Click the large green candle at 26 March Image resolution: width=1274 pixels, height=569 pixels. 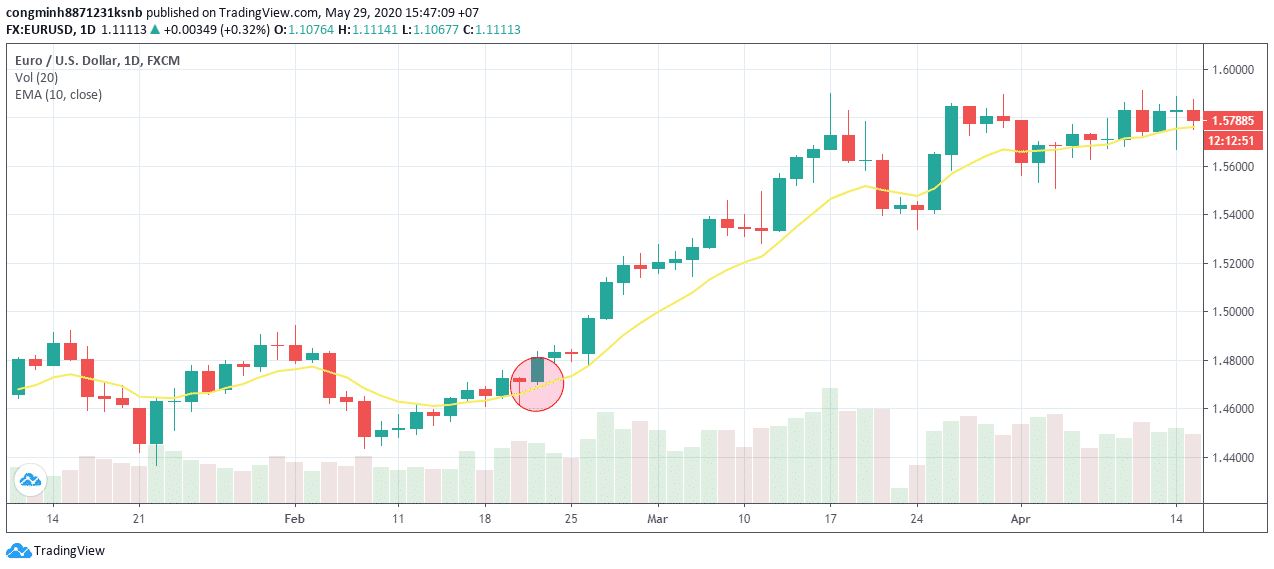pyautogui.click(x=951, y=130)
